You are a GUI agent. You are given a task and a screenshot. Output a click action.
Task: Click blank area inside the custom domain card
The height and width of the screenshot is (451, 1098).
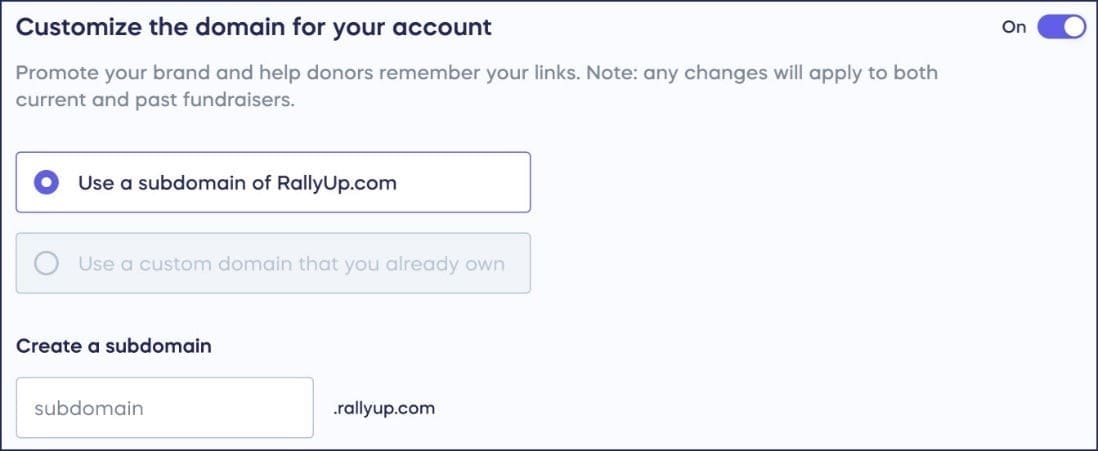pyautogui.click(x=518, y=264)
